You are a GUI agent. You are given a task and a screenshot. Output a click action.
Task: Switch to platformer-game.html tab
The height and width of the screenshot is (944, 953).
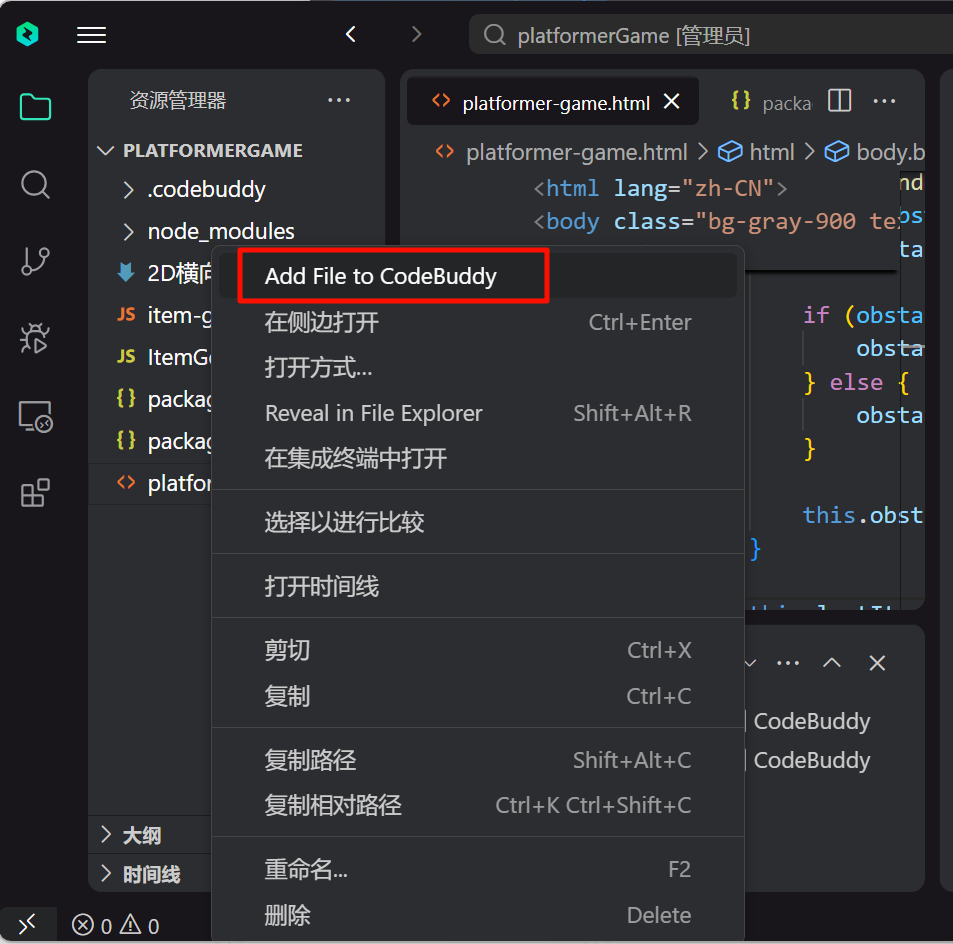pyautogui.click(x=555, y=103)
